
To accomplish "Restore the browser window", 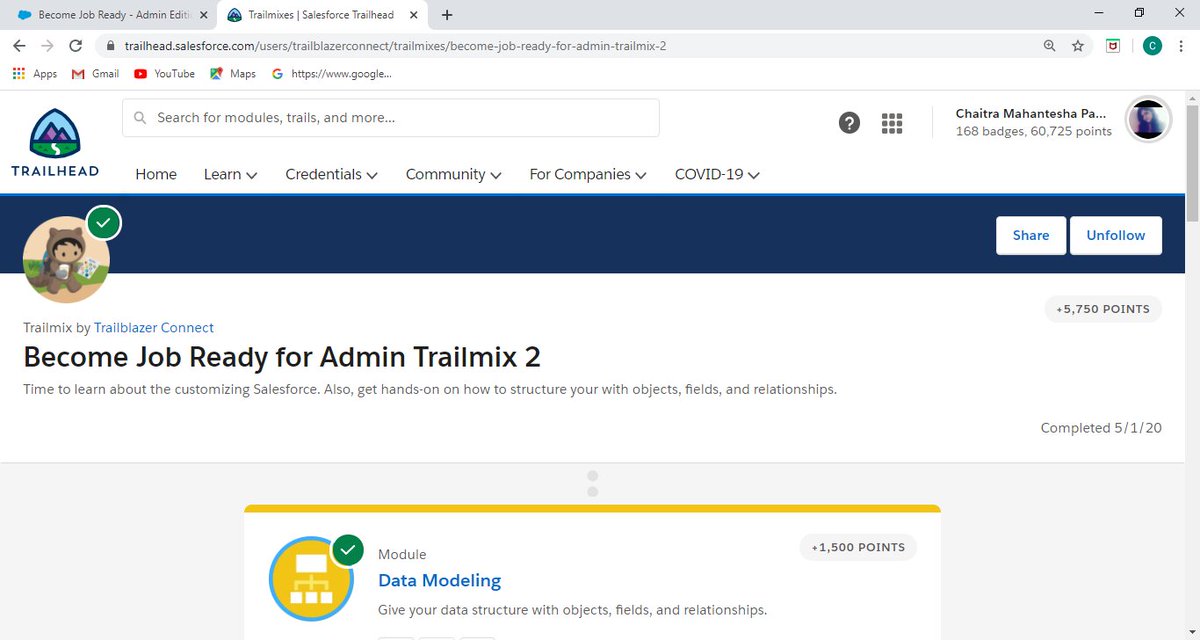I will [1139, 13].
